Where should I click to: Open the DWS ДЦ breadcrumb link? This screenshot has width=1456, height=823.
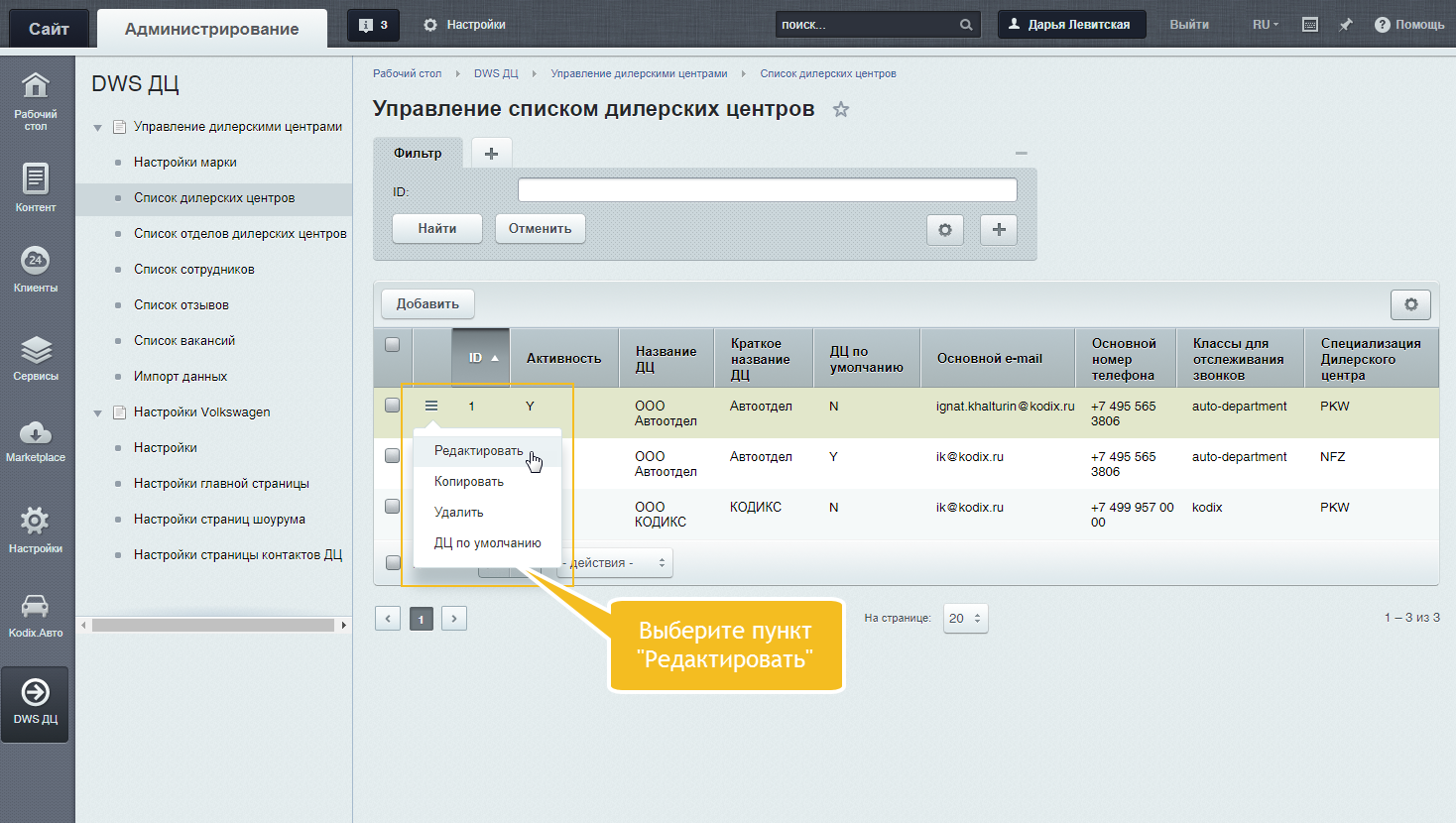tap(496, 73)
